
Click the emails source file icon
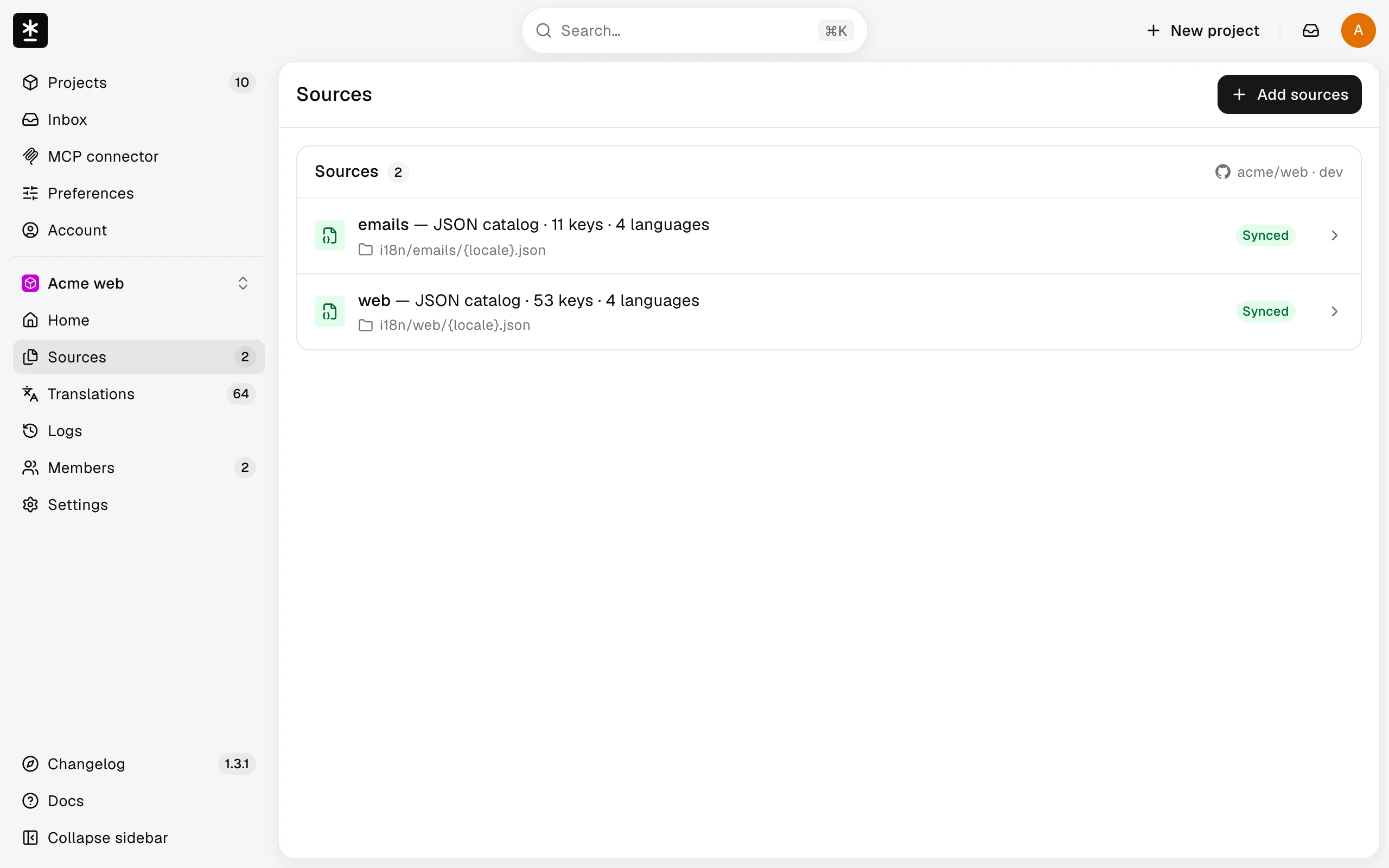click(x=330, y=235)
